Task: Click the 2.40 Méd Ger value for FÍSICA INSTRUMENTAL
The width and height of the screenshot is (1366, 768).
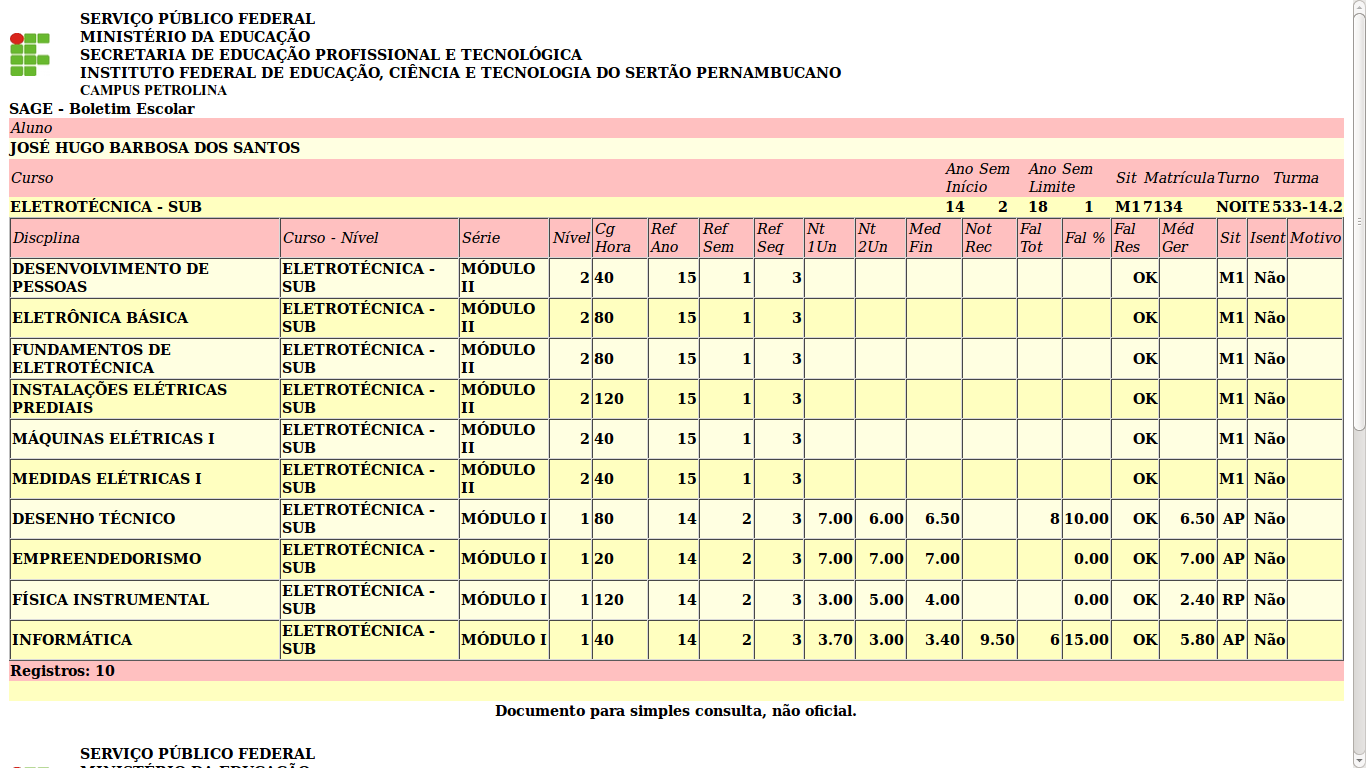Action: [x=1197, y=600]
